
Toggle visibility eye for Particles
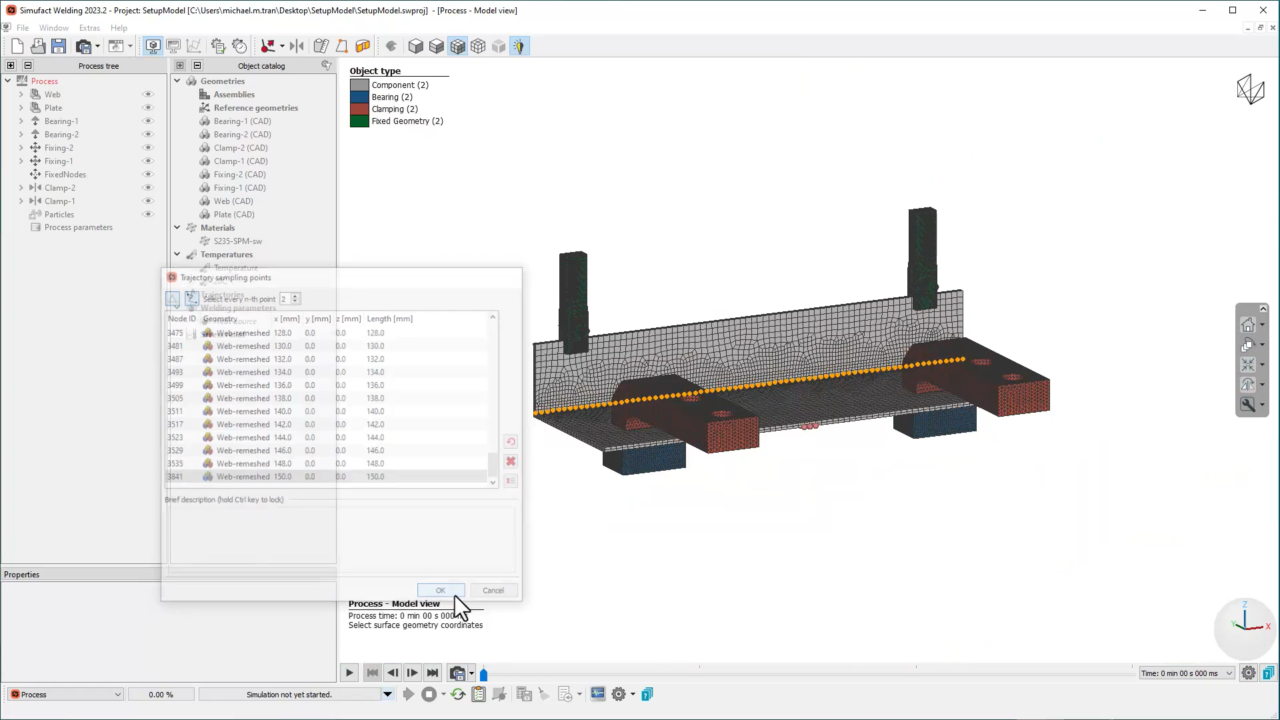[148, 214]
